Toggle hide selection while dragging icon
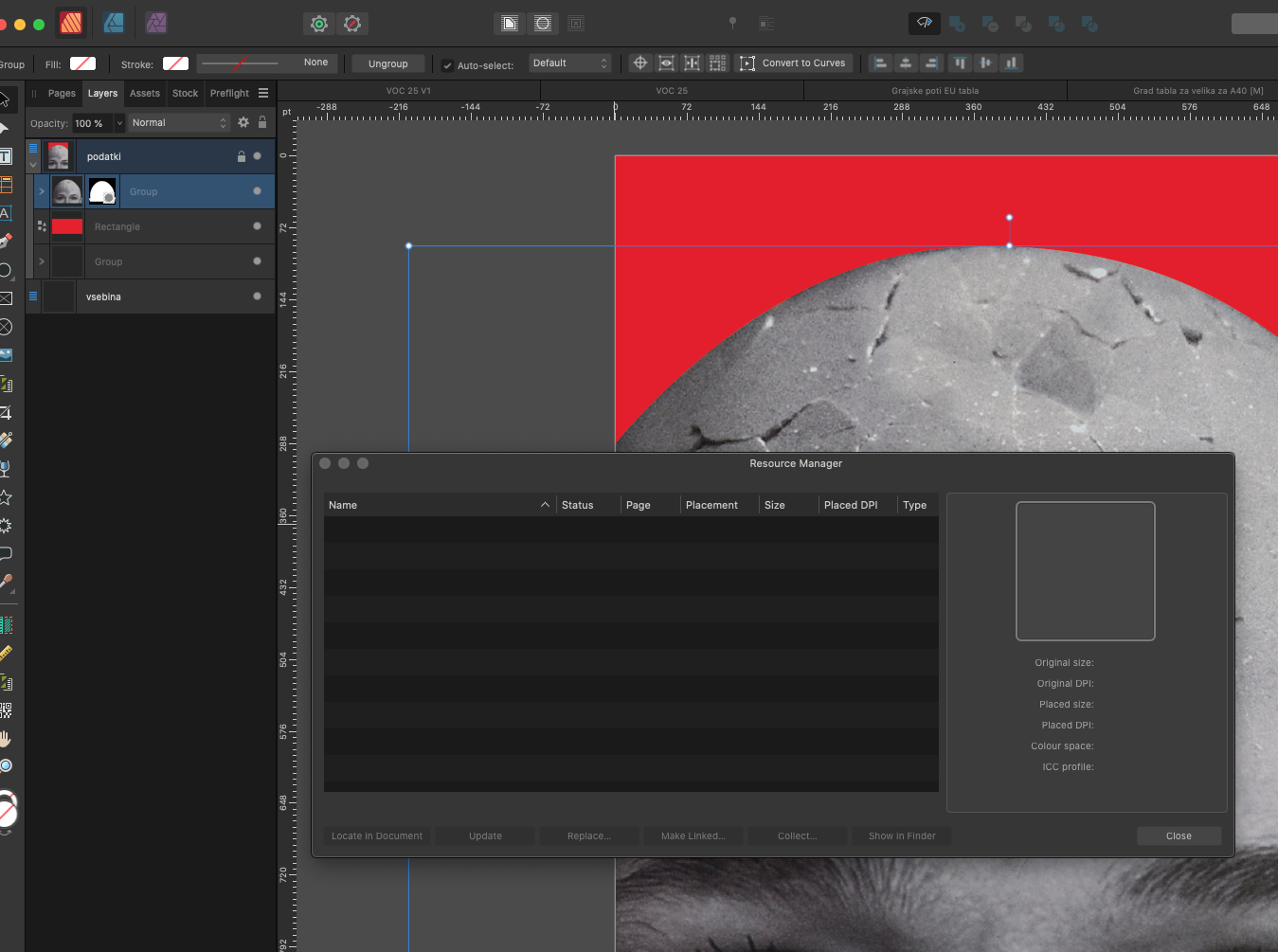The width and height of the screenshot is (1278, 952). click(667, 63)
